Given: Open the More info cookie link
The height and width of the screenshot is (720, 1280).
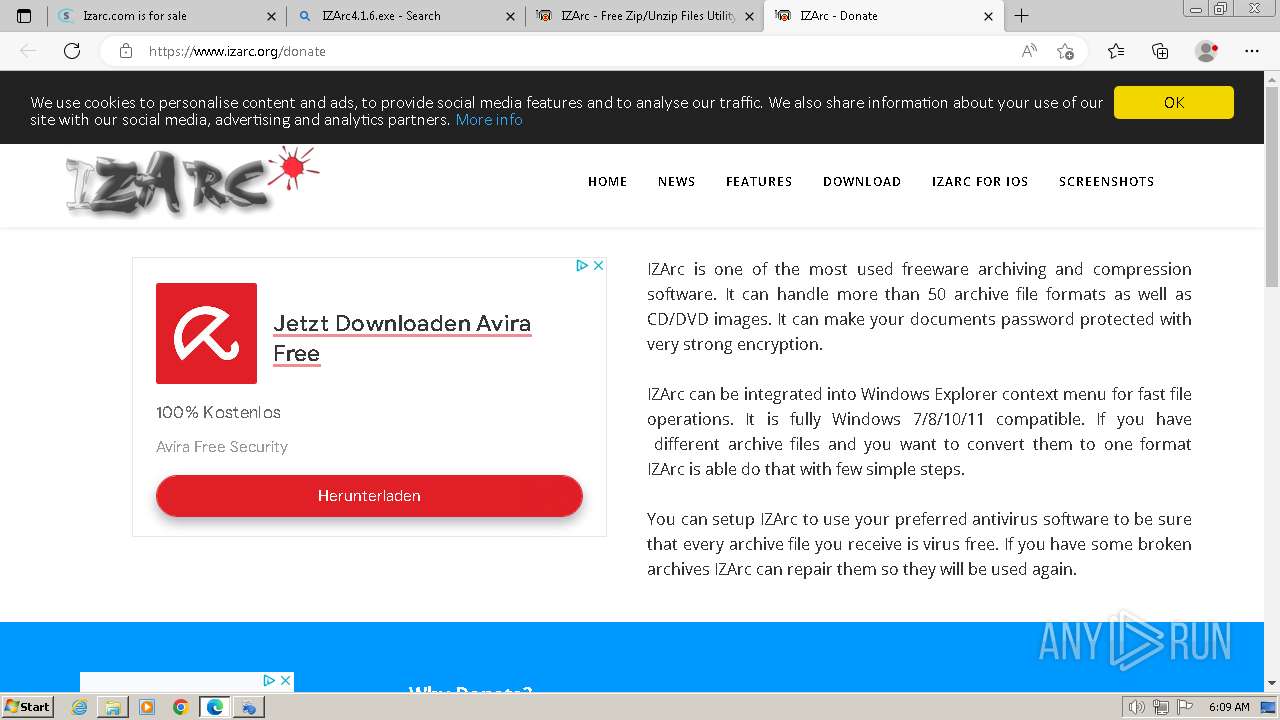Looking at the screenshot, I should pos(489,120).
